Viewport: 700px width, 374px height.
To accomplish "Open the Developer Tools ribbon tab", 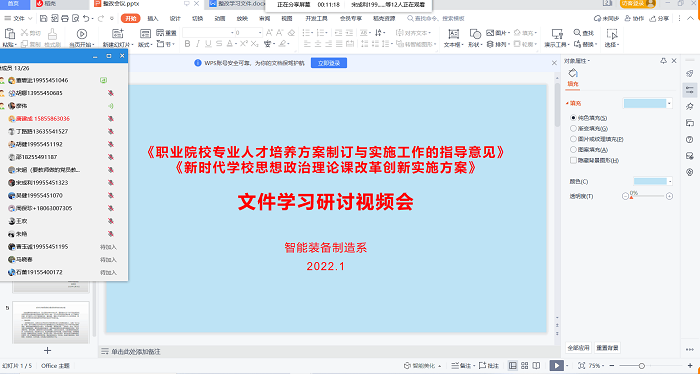I will tap(317, 18).
